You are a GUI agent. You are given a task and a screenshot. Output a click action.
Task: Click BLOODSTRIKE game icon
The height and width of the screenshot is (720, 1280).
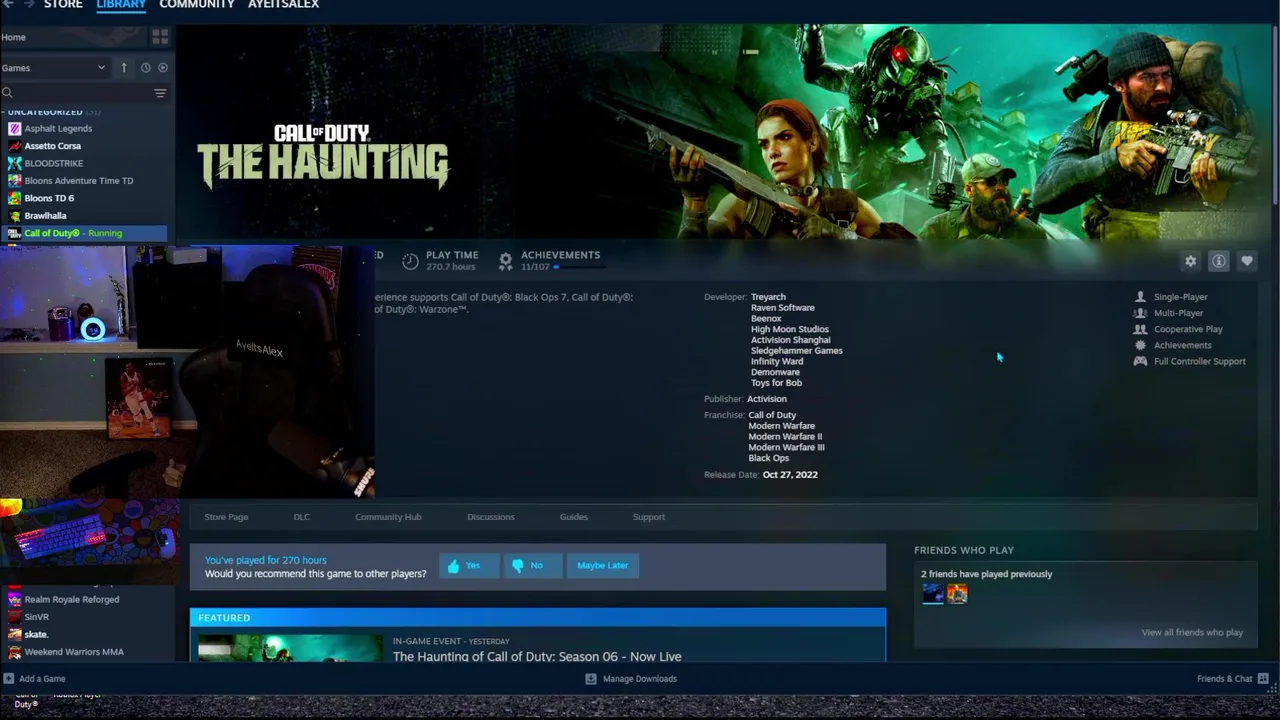[14, 163]
